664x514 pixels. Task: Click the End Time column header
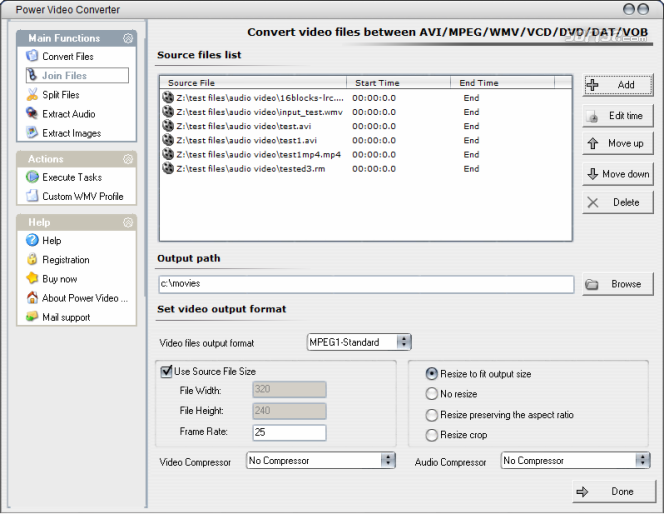(503, 83)
